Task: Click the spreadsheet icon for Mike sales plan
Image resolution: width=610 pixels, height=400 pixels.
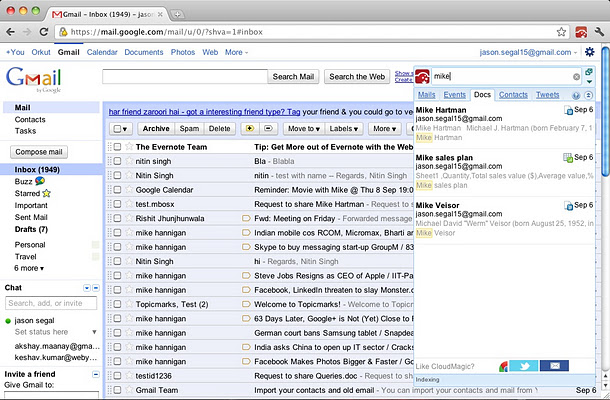Action: click(x=568, y=158)
